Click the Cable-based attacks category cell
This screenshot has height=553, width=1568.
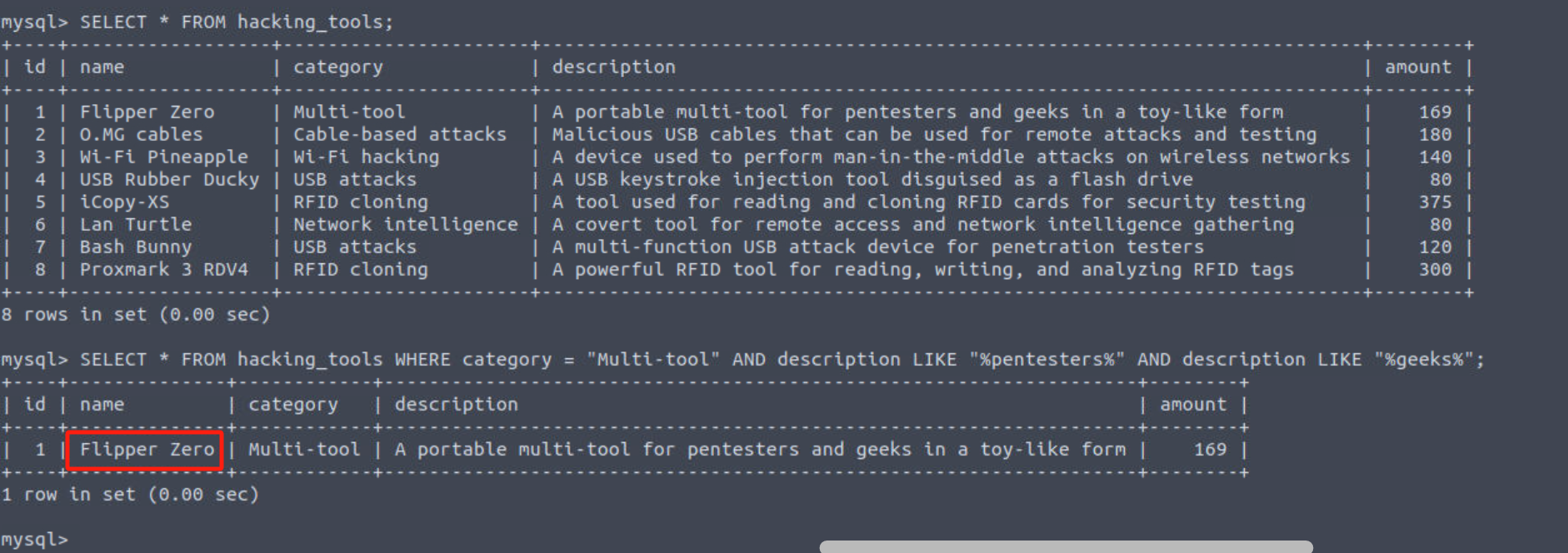(x=399, y=135)
